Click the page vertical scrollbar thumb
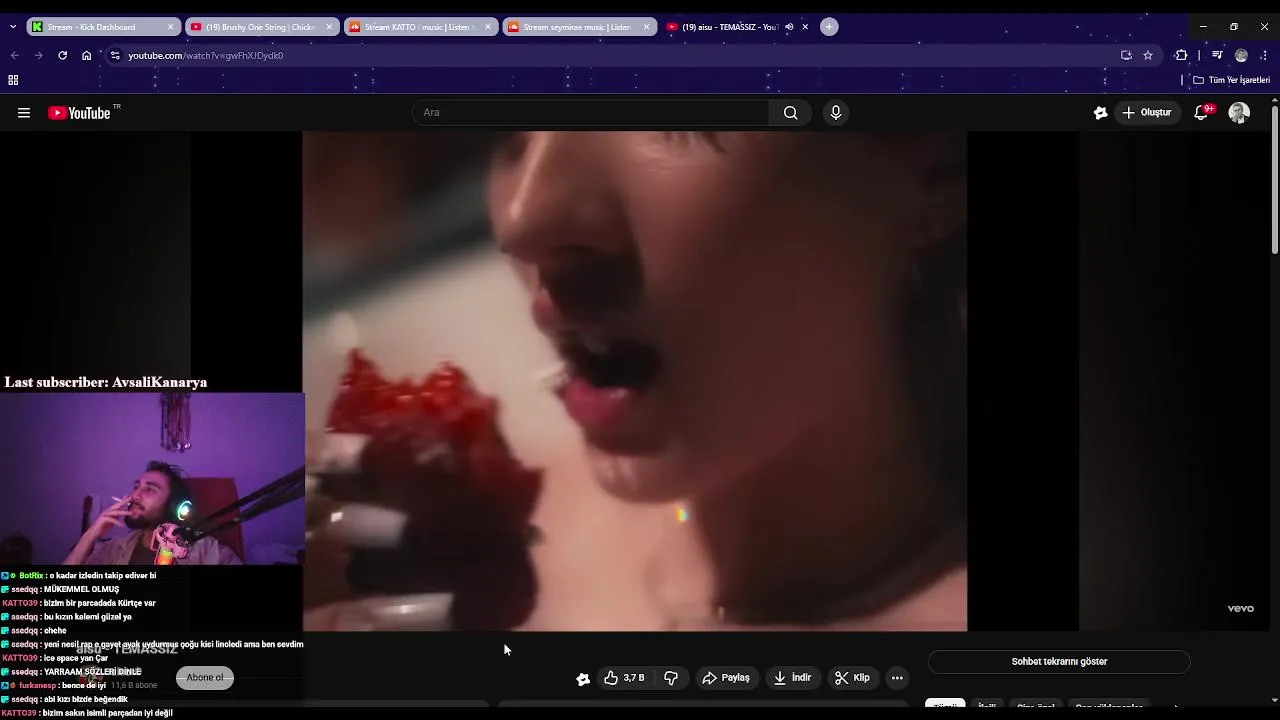 click(1274, 178)
